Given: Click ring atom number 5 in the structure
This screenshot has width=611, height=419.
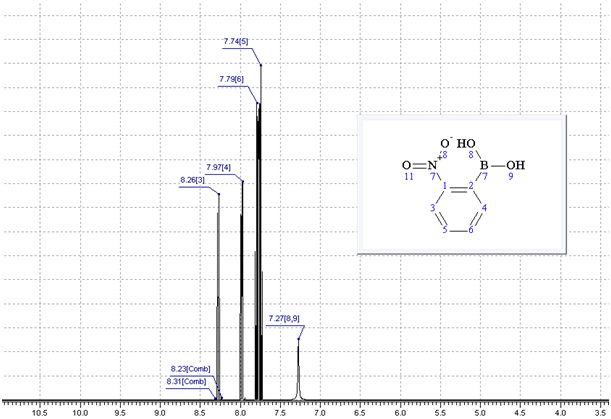Looking at the screenshot, I should (445, 228).
